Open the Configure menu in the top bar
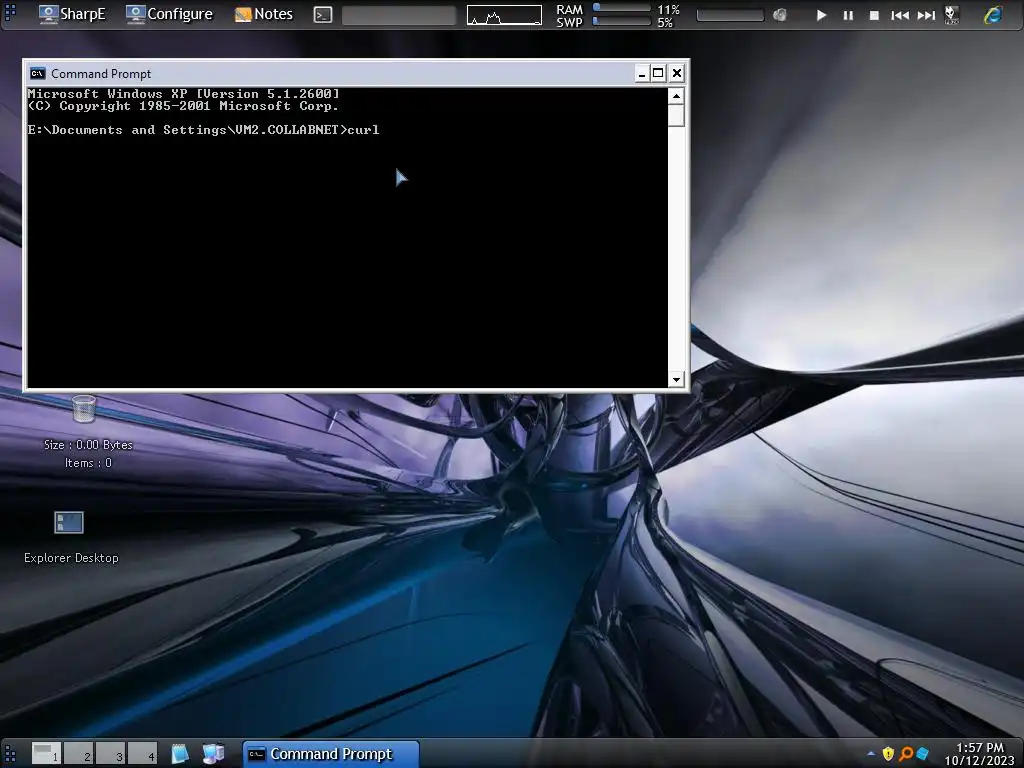The height and width of the screenshot is (768, 1024). coord(169,14)
